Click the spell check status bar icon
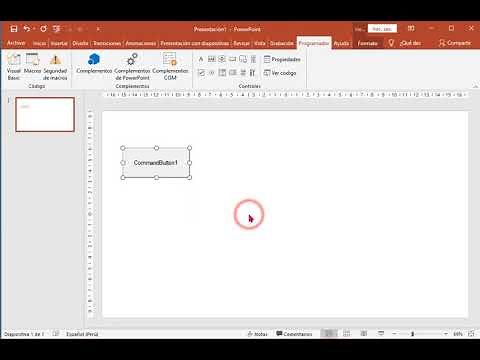Viewport: 480px width, 360px height. [x=56, y=333]
